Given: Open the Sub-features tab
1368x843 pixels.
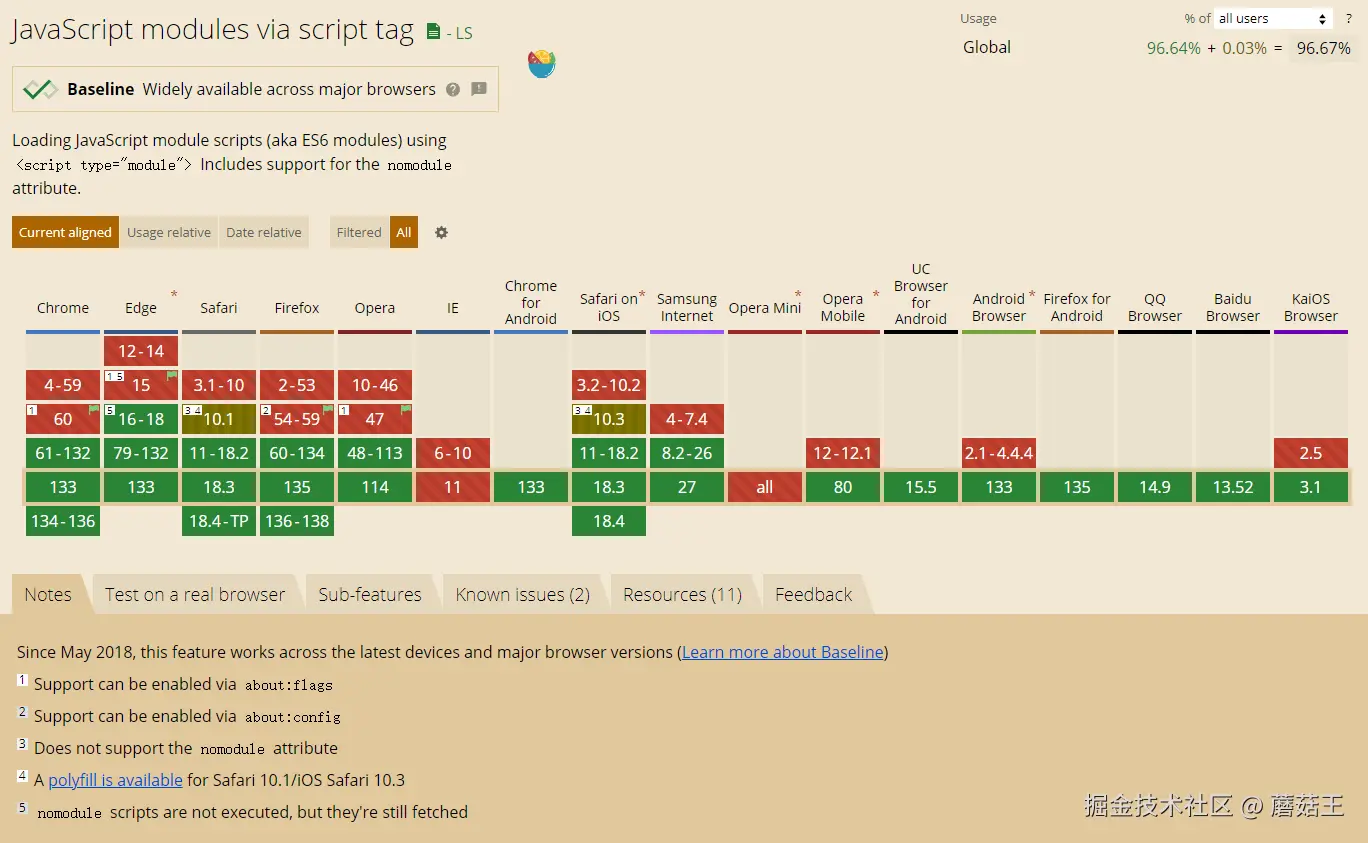Looking at the screenshot, I should pos(370,594).
